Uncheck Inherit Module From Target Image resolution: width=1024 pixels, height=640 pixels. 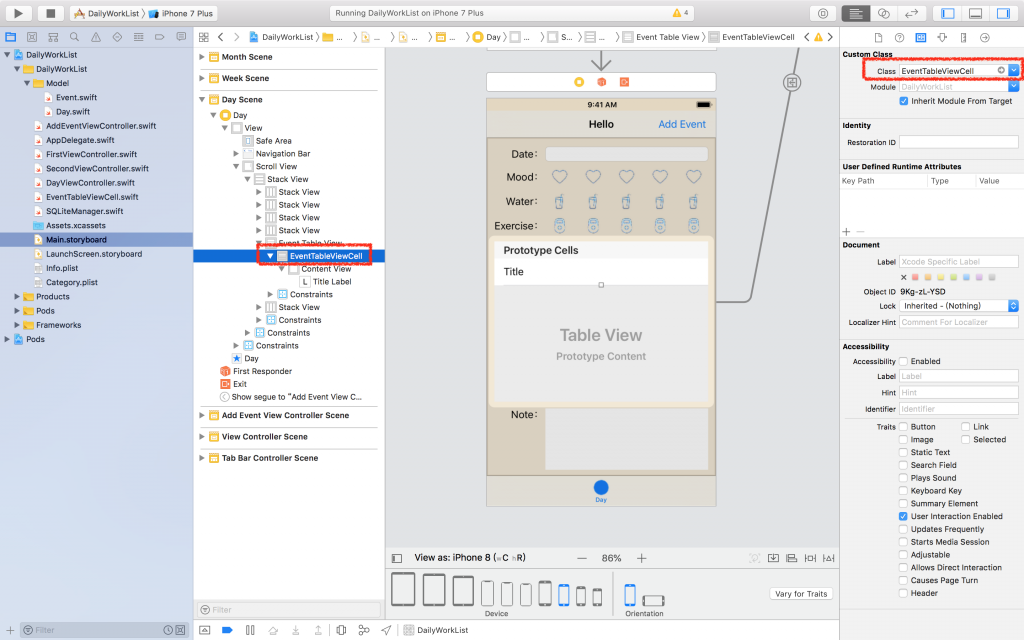[x=904, y=101]
